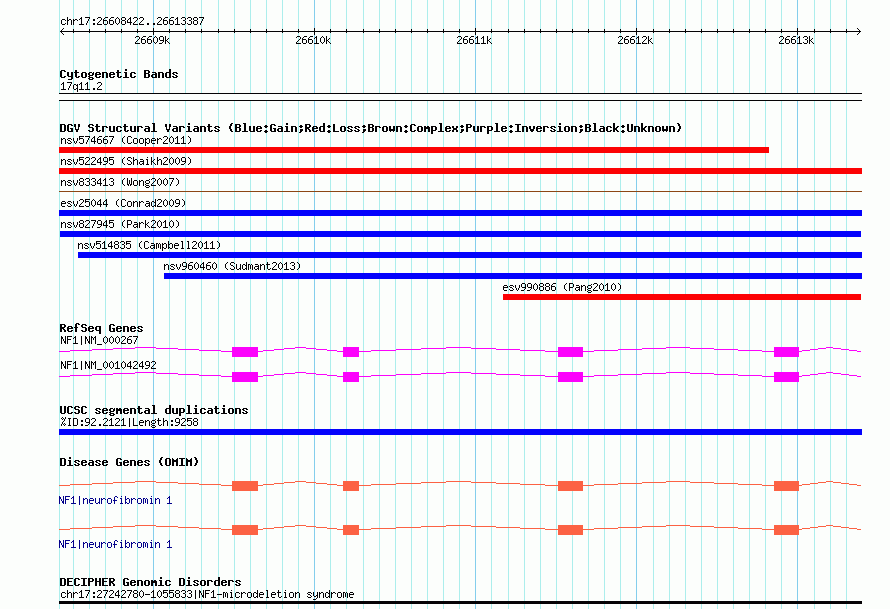890x609 pixels.
Task: Click the esv990886 (Pang2010) red bar
Action: (682, 297)
